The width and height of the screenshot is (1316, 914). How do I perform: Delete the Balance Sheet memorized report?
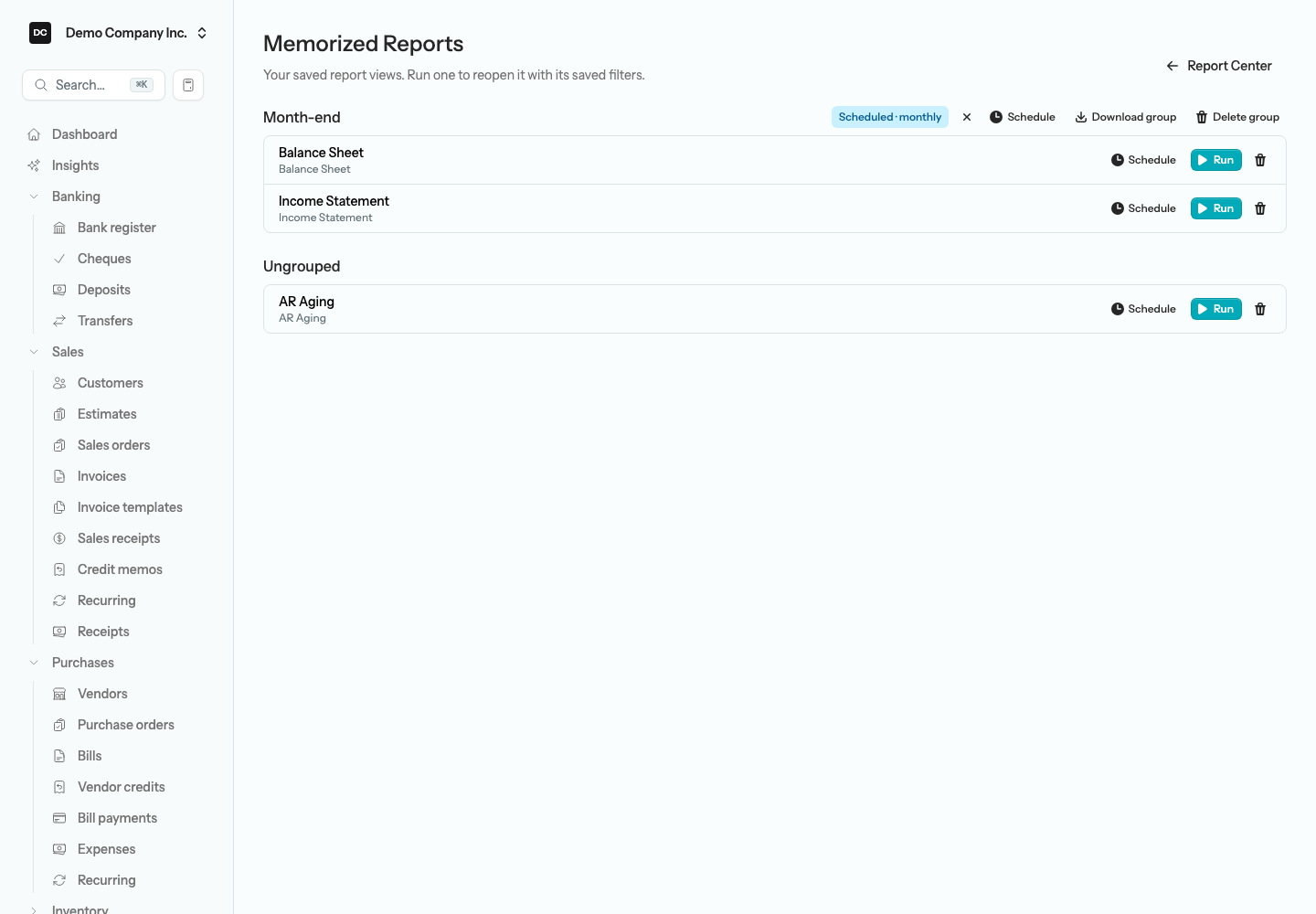(1260, 160)
